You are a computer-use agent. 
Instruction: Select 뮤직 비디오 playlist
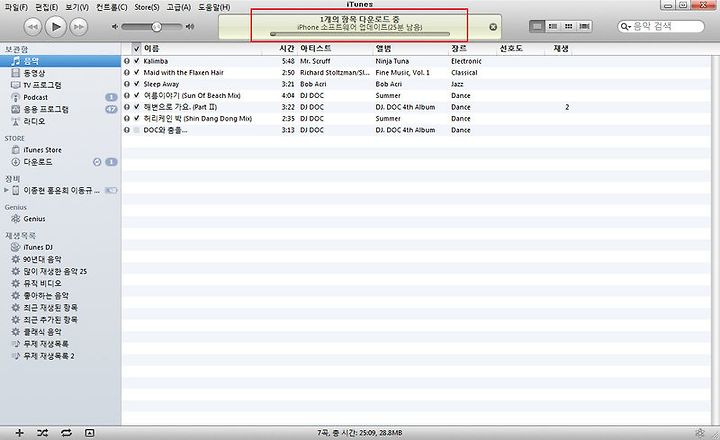[x=60, y=283]
